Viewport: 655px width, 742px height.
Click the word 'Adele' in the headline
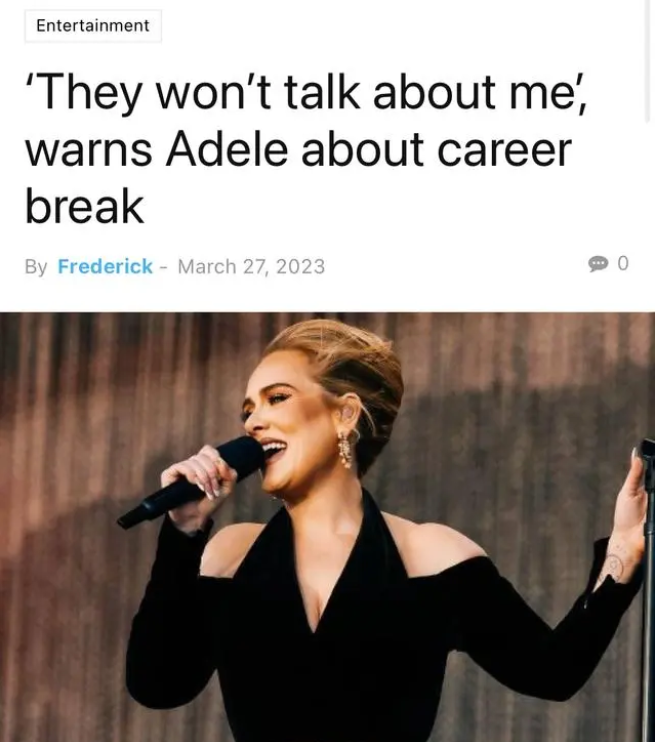(227, 150)
